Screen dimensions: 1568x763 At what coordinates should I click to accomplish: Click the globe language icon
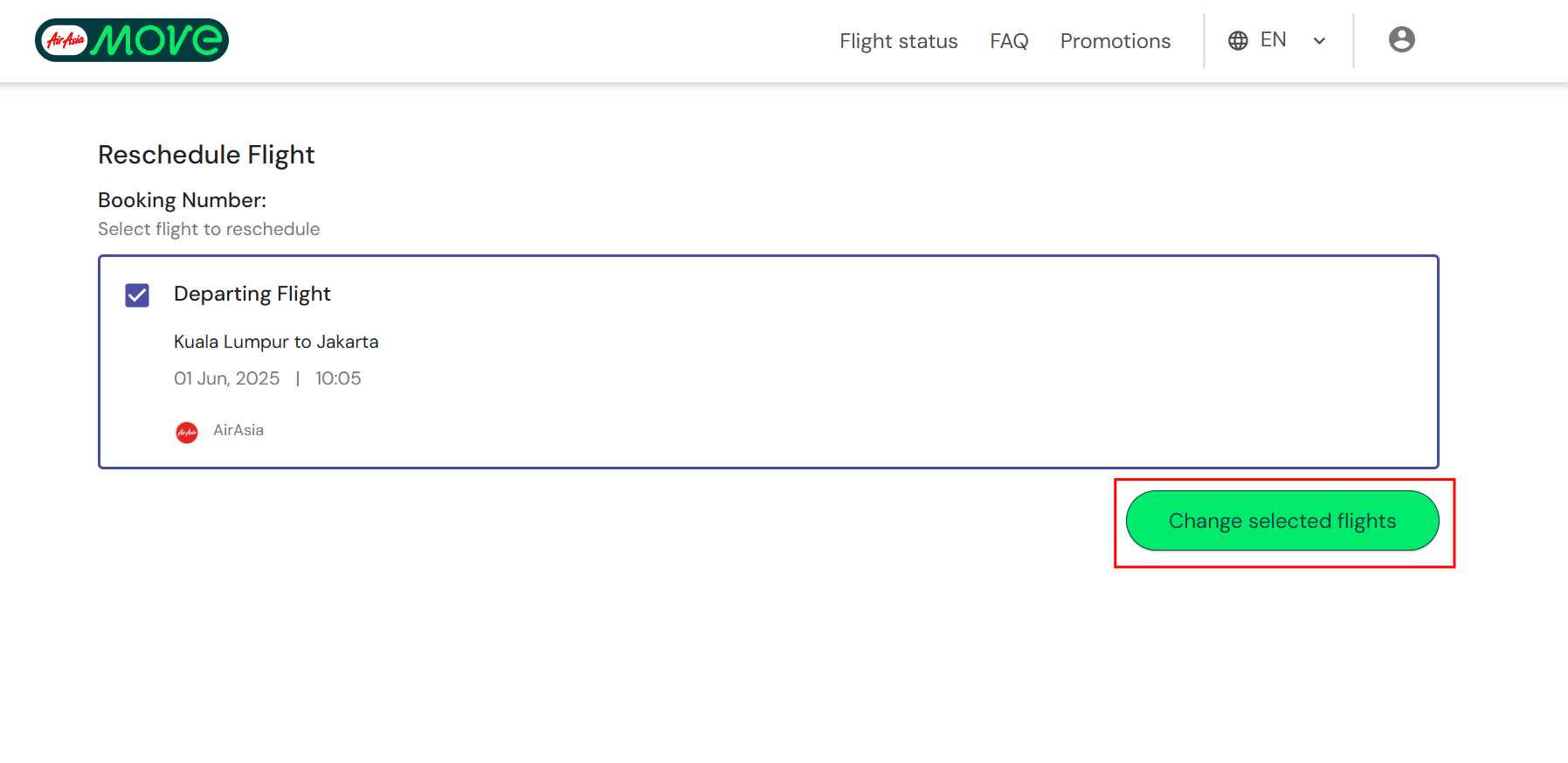click(1238, 40)
